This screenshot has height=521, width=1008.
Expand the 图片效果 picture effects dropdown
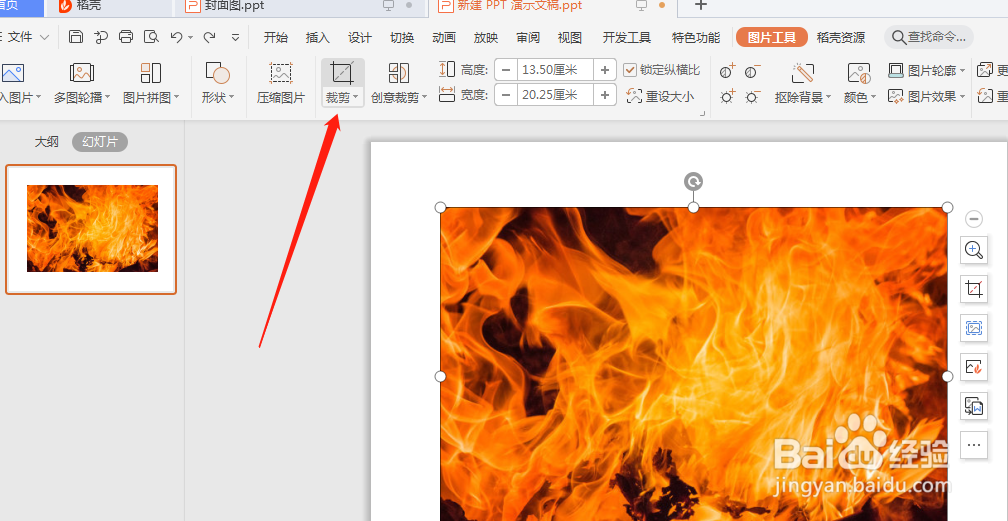point(962,96)
